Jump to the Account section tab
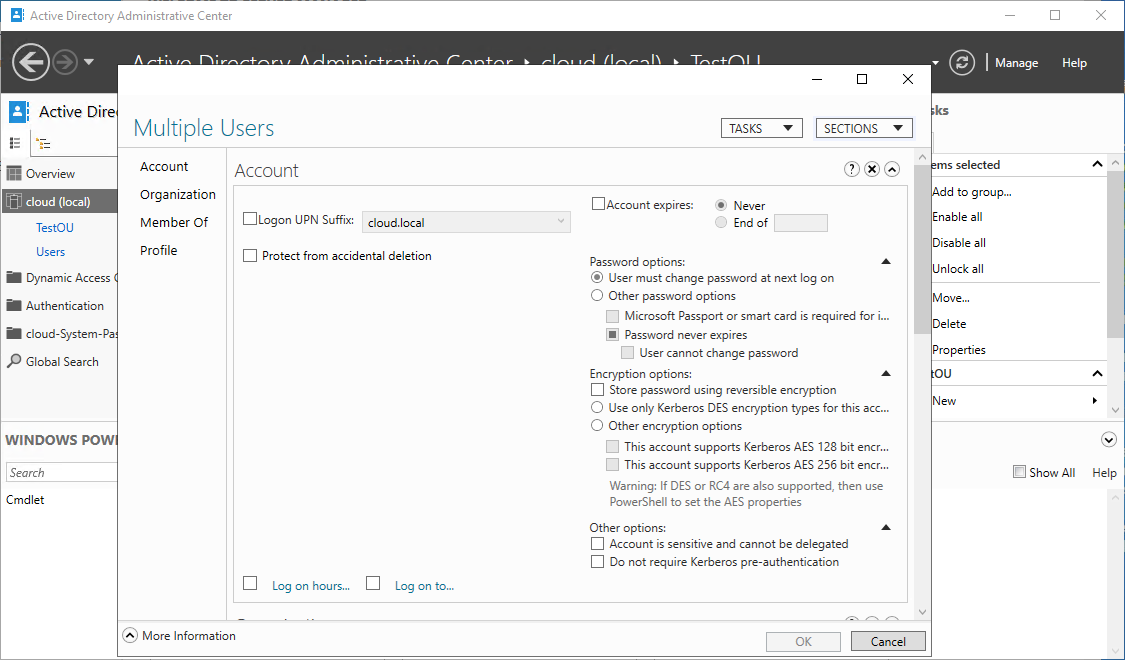This screenshot has width=1125, height=660. click(x=164, y=166)
